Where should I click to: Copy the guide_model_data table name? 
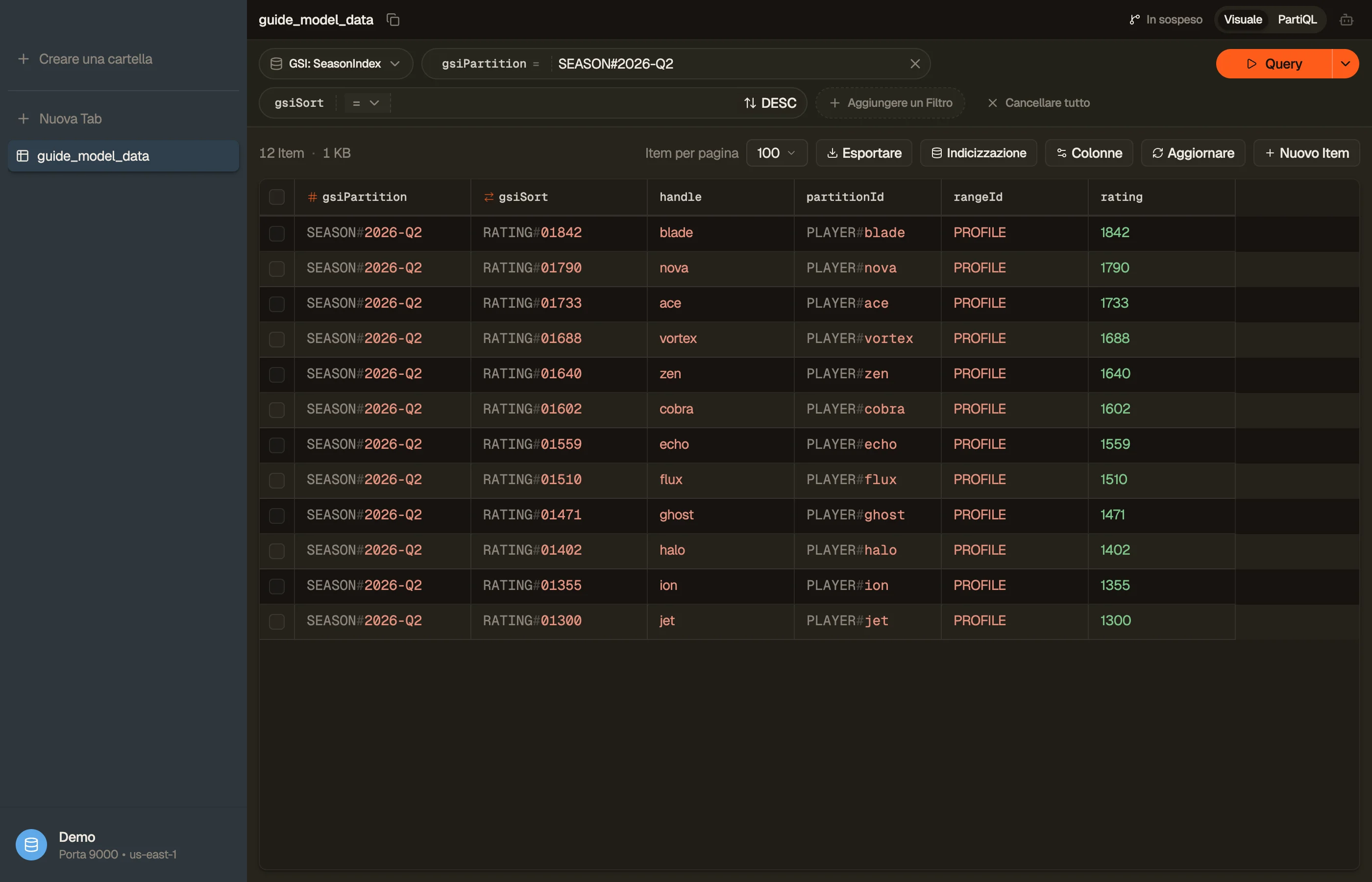(x=393, y=20)
